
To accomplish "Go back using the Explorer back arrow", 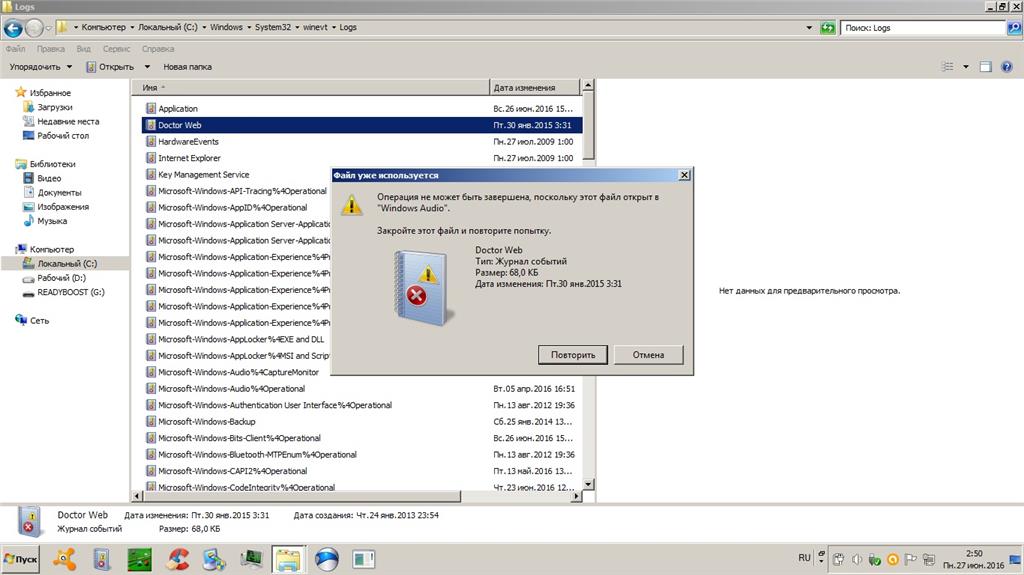I will (13, 28).
